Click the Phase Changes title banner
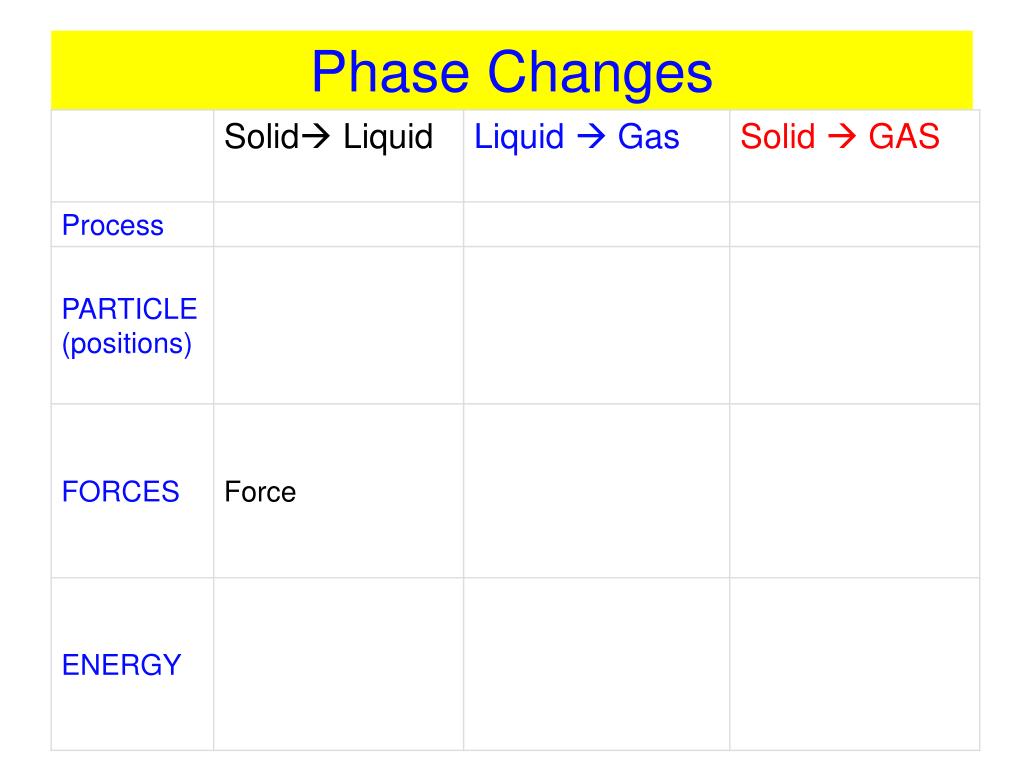The width and height of the screenshot is (1024, 768). (511, 71)
